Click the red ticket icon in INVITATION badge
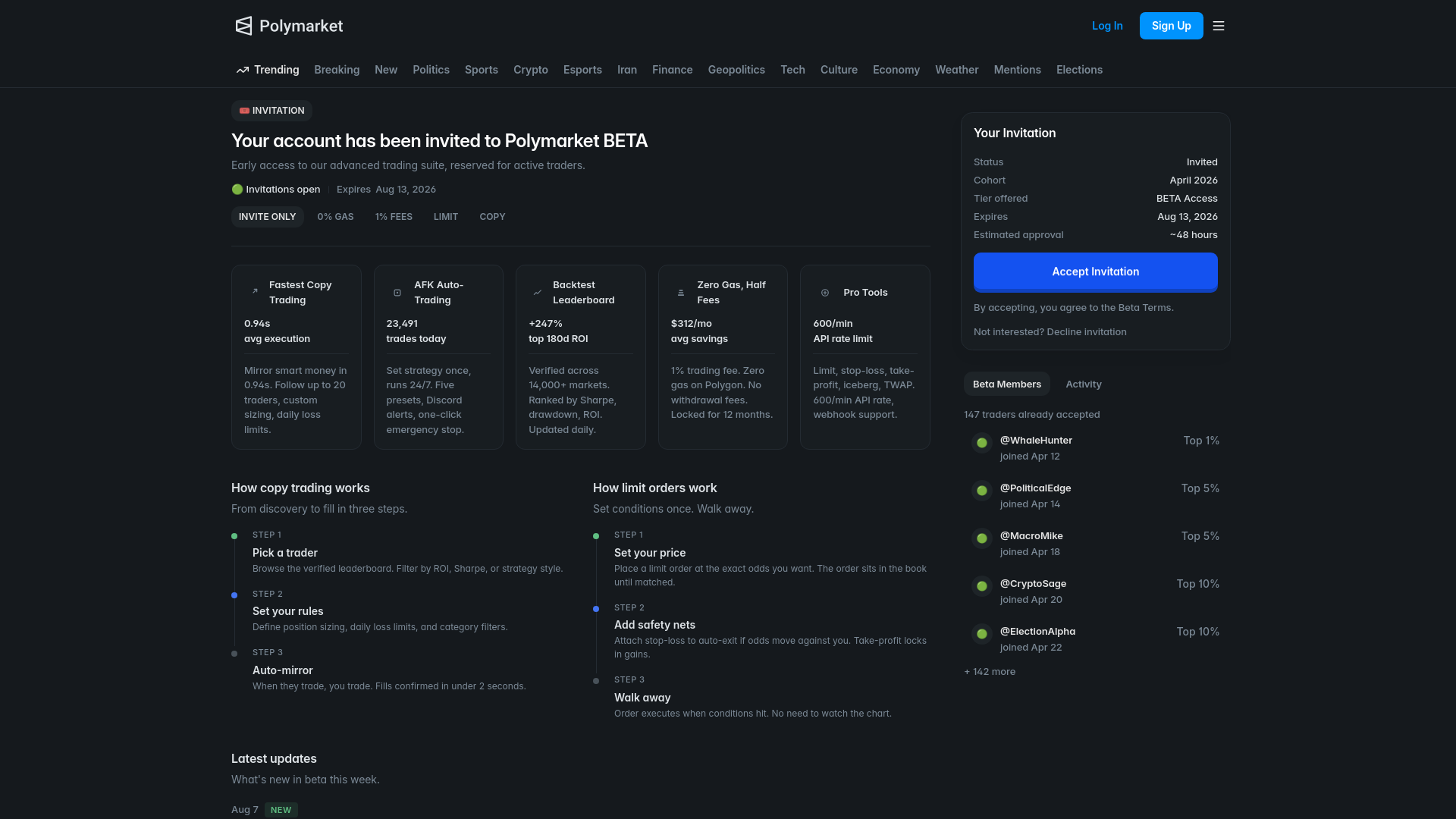Screen dimensions: 1456x819 pos(244,111)
